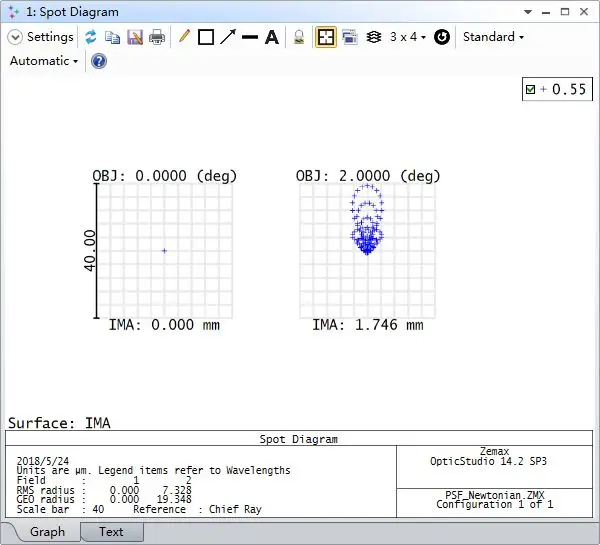This screenshot has width=600, height=545.
Task: Click the stacked layers overlay icon
Action: point(373,37)
